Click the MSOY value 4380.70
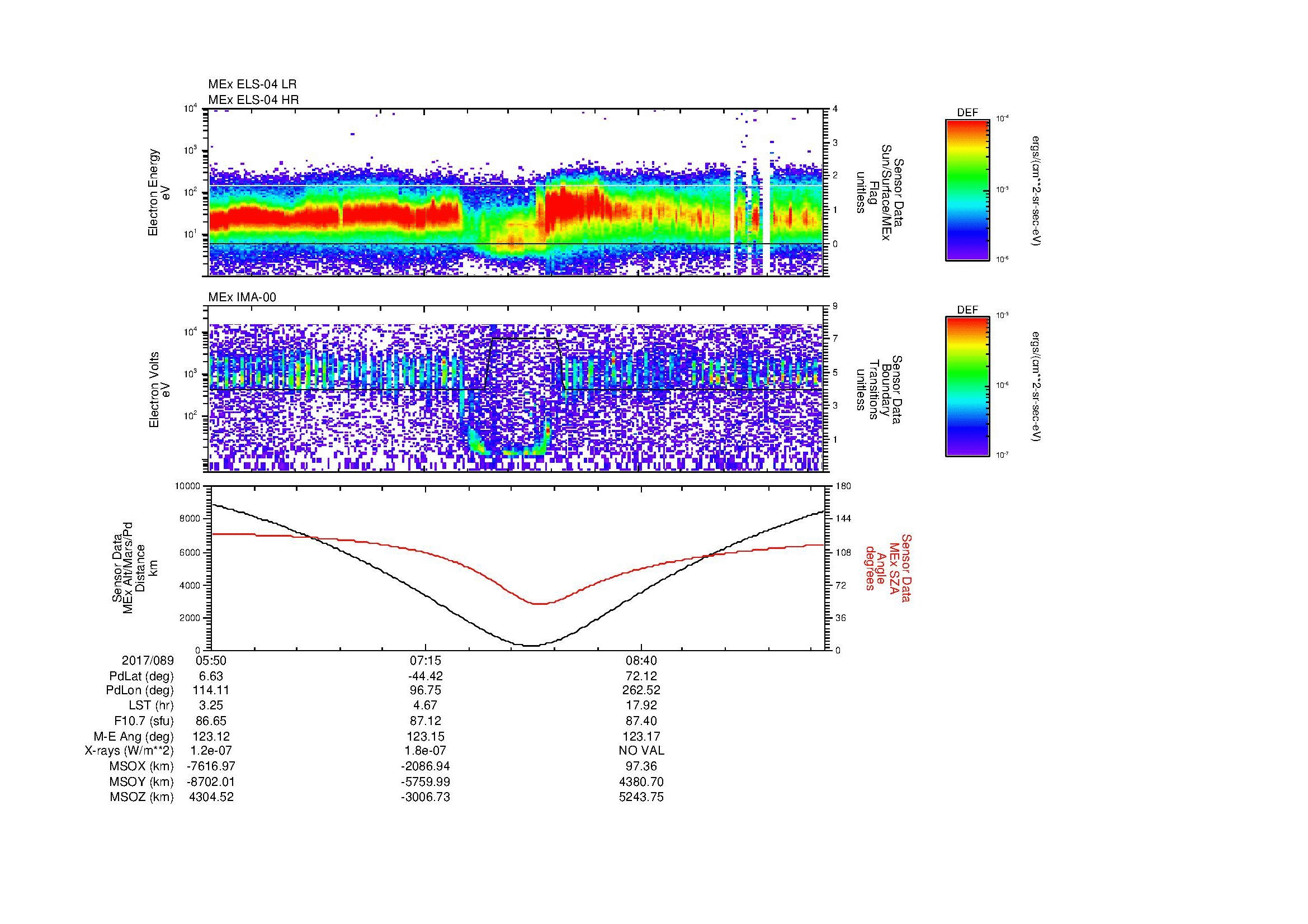This screenshot has height=924, width=1308. (641, 781)
